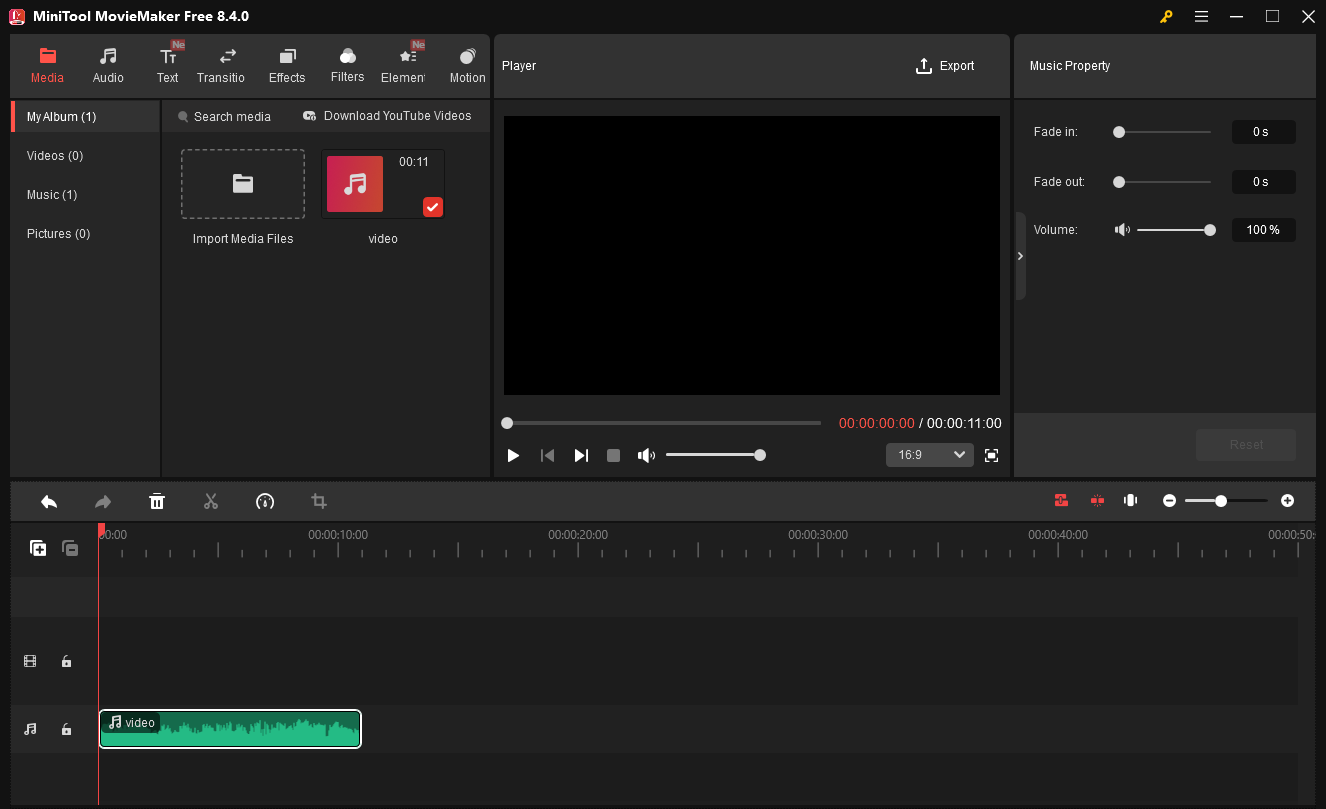Click the delete trash icon above the timeline
The height and width of the screenshot is (809, 1326).
(x=157, y=501)
